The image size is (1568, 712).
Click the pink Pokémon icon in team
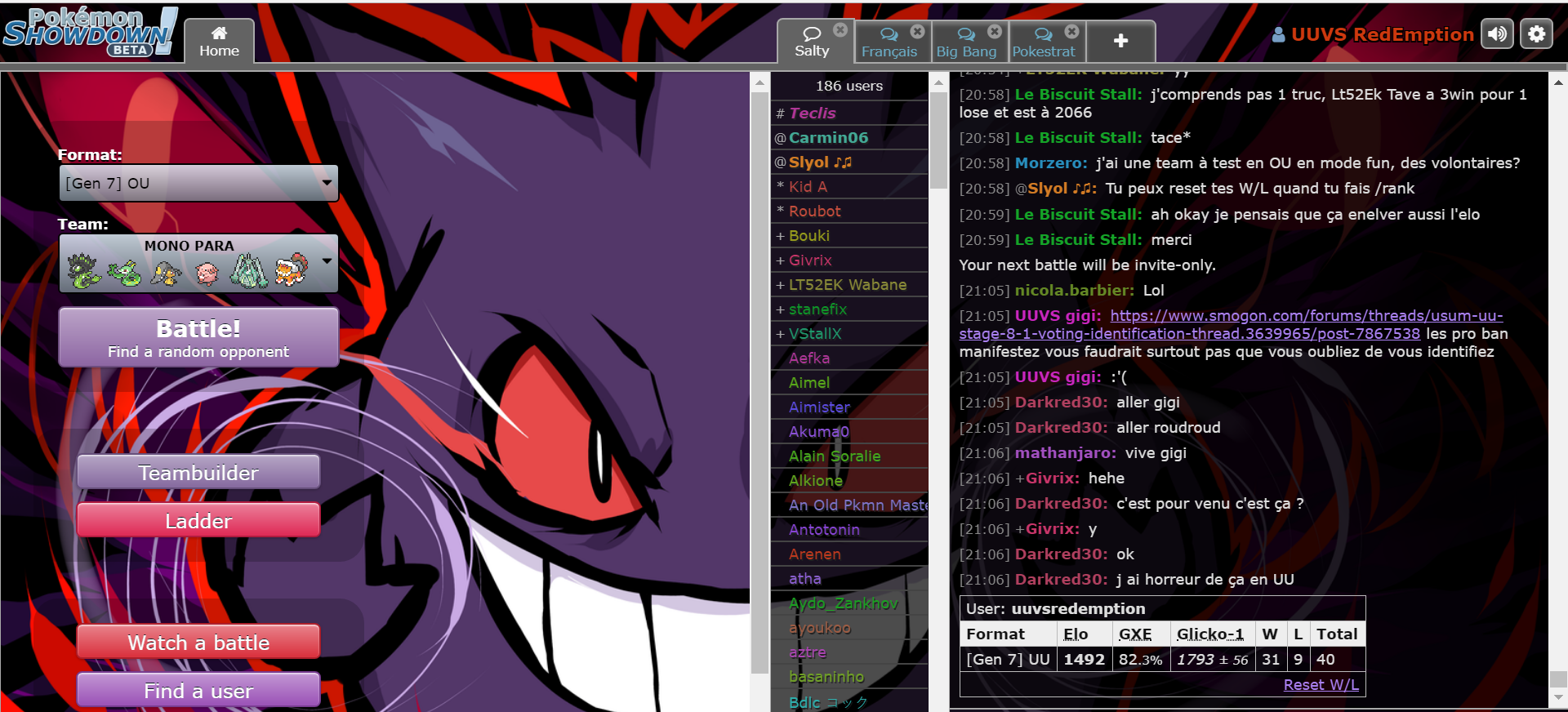point(207,272)
